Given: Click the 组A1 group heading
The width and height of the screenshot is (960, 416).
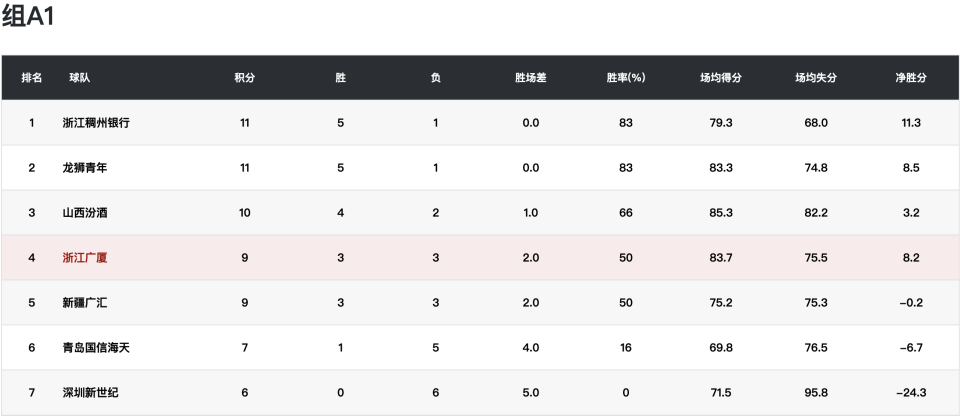Looking at the screenshot, I should click(x=28, y=17).
